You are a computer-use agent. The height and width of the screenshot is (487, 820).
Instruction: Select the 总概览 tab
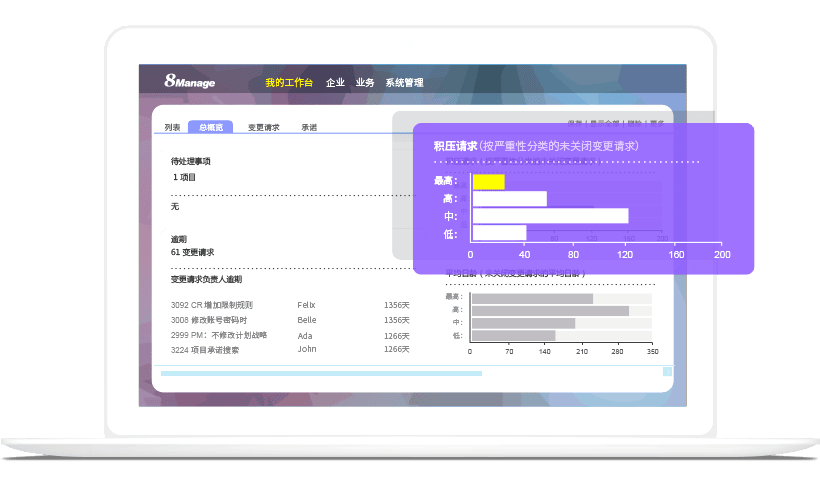[211, 127]
